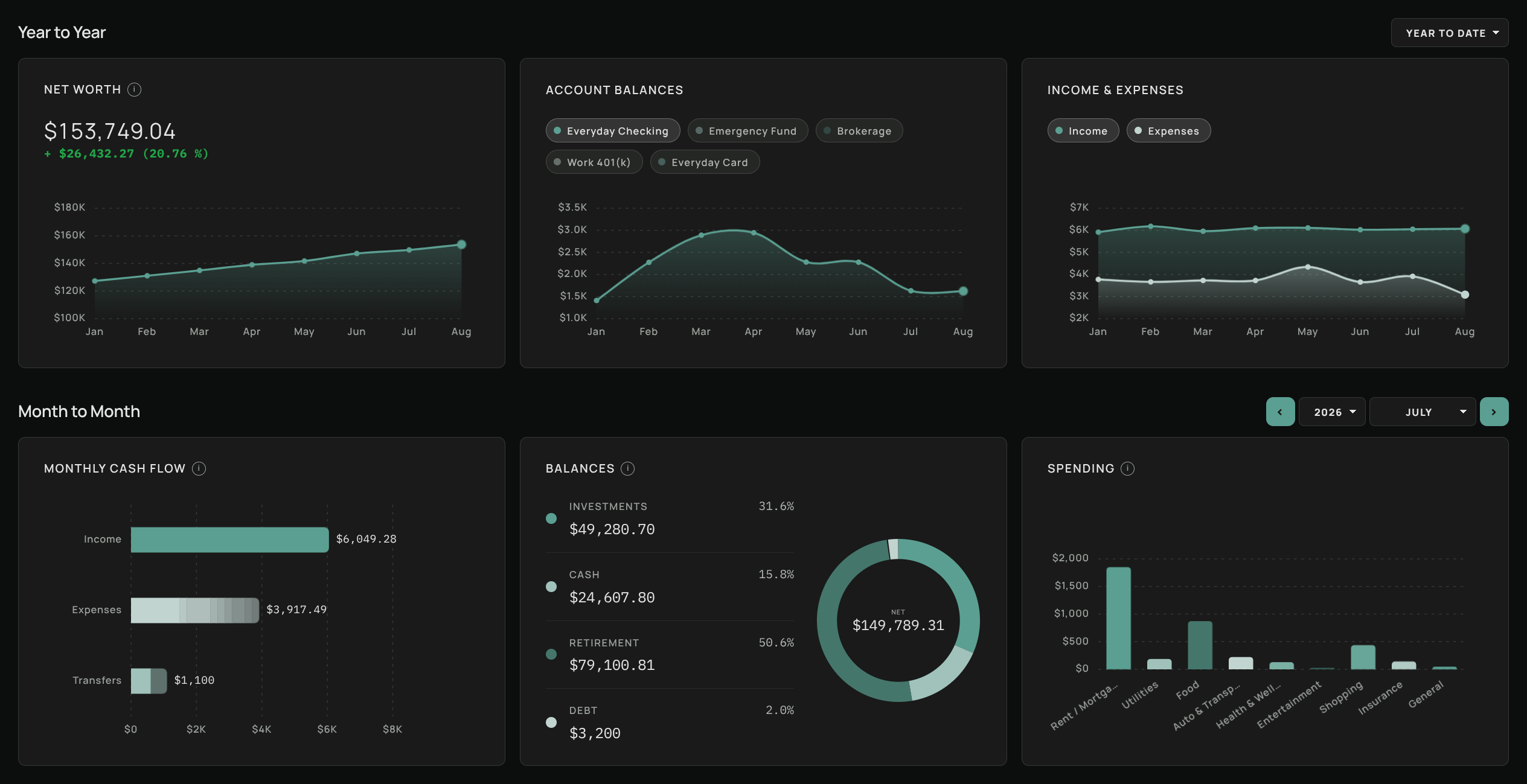Click the General spending axis label
This screenshot has height=784, width=1527.
1426,694
